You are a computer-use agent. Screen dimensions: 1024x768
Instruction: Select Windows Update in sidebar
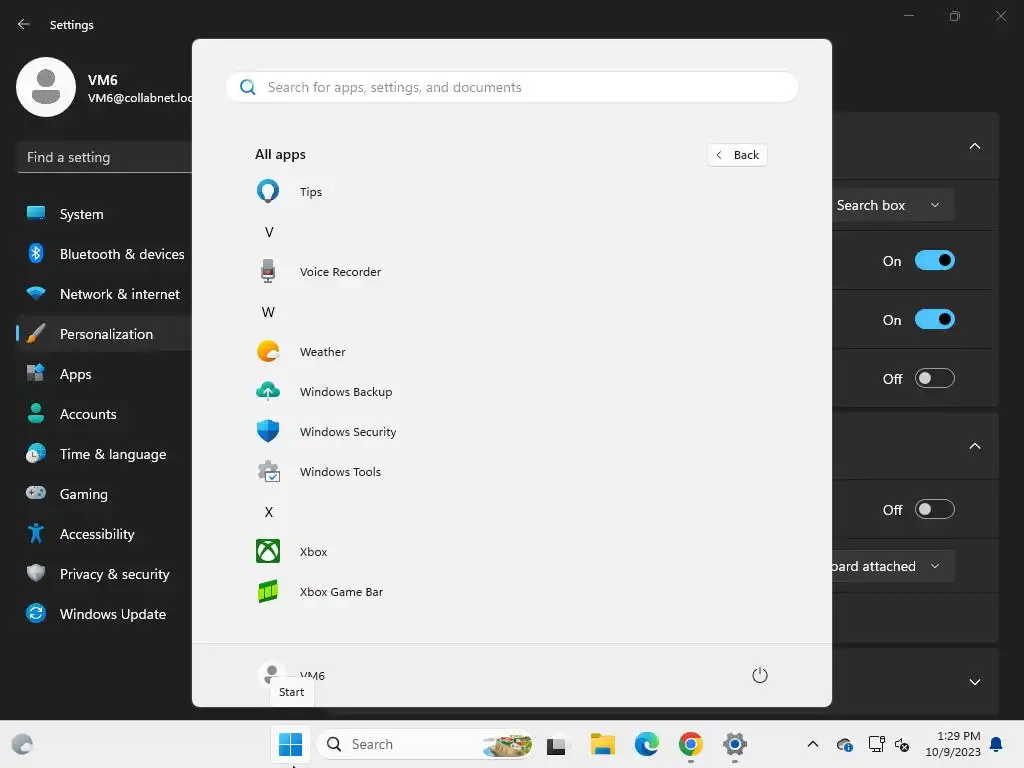104,614
